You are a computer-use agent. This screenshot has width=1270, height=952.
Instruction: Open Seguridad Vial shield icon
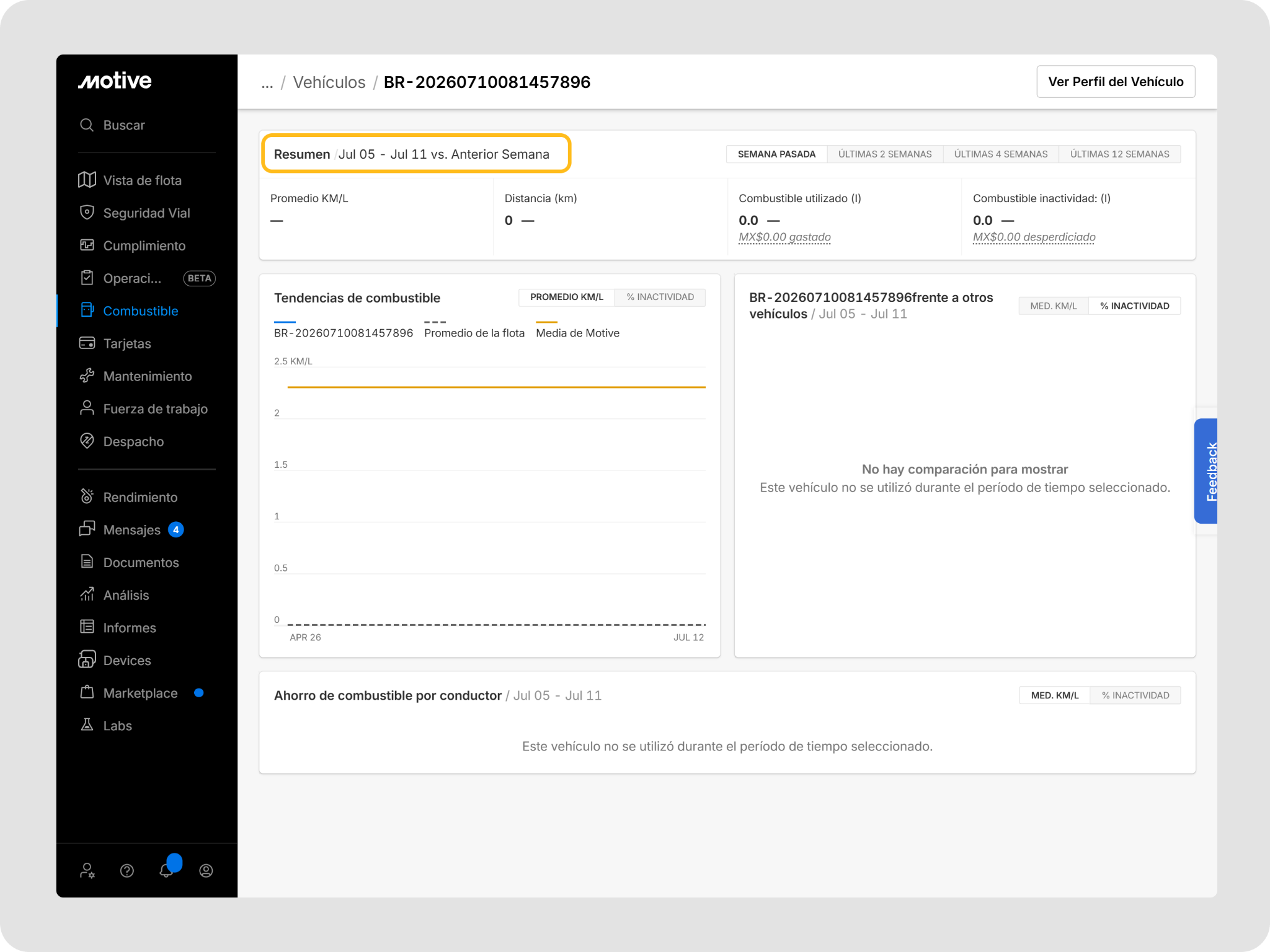[87, 213]
